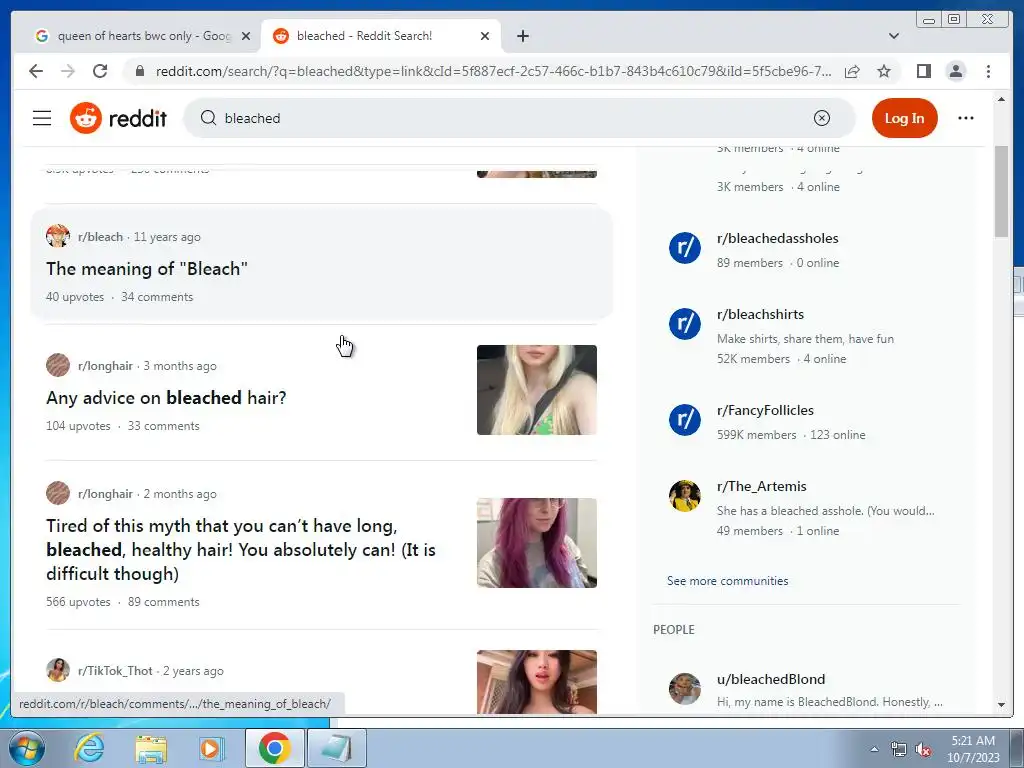Click 33 comments on bleached hair post
This screenshot has height=768, width=1024.
(x=163, y=426)
